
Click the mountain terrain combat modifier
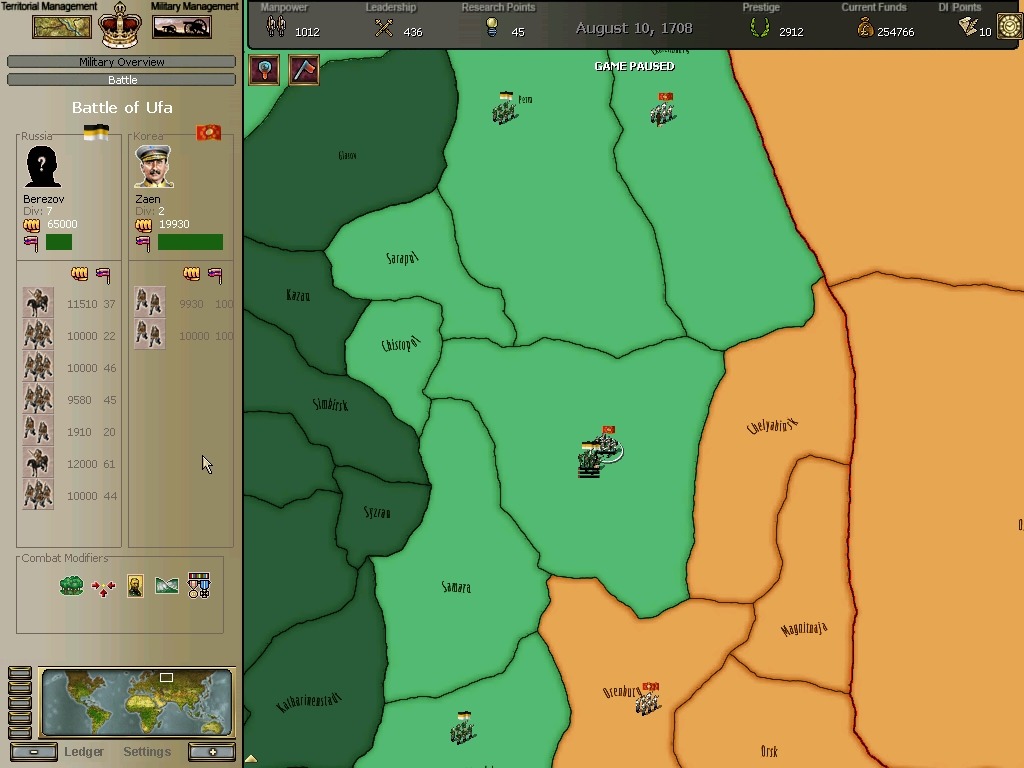point(167,585)
